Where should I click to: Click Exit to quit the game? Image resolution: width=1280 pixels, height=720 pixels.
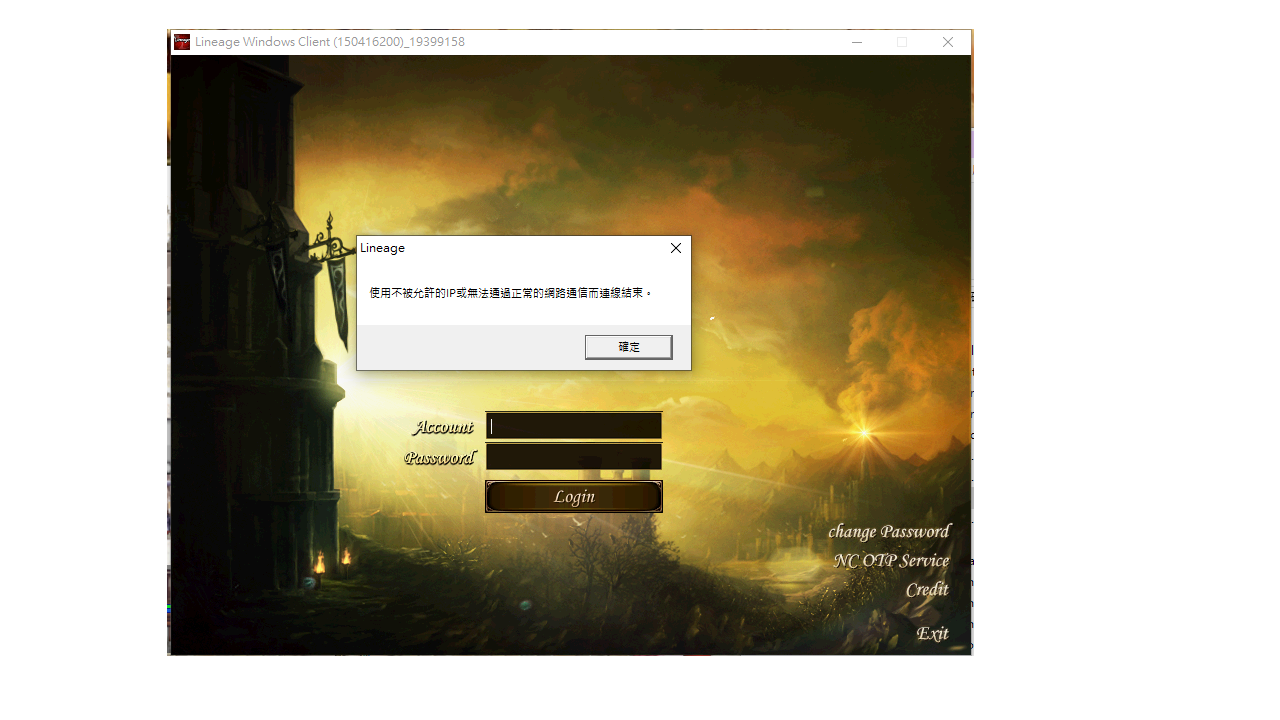click(x=933, y=634)
